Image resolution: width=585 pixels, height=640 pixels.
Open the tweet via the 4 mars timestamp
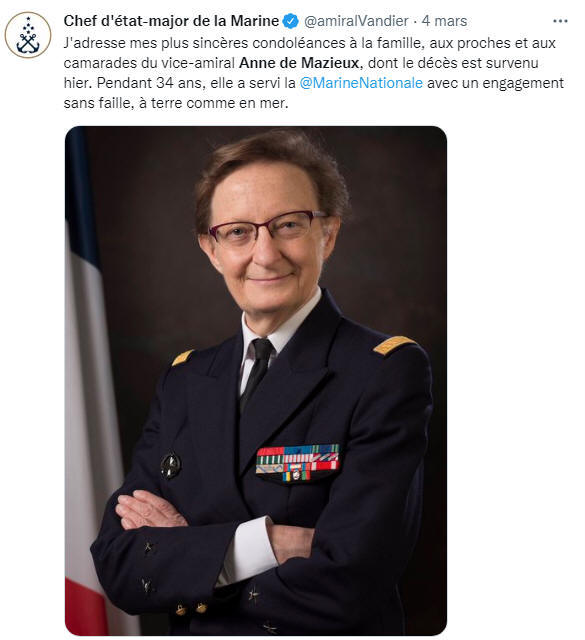(445, 21)
